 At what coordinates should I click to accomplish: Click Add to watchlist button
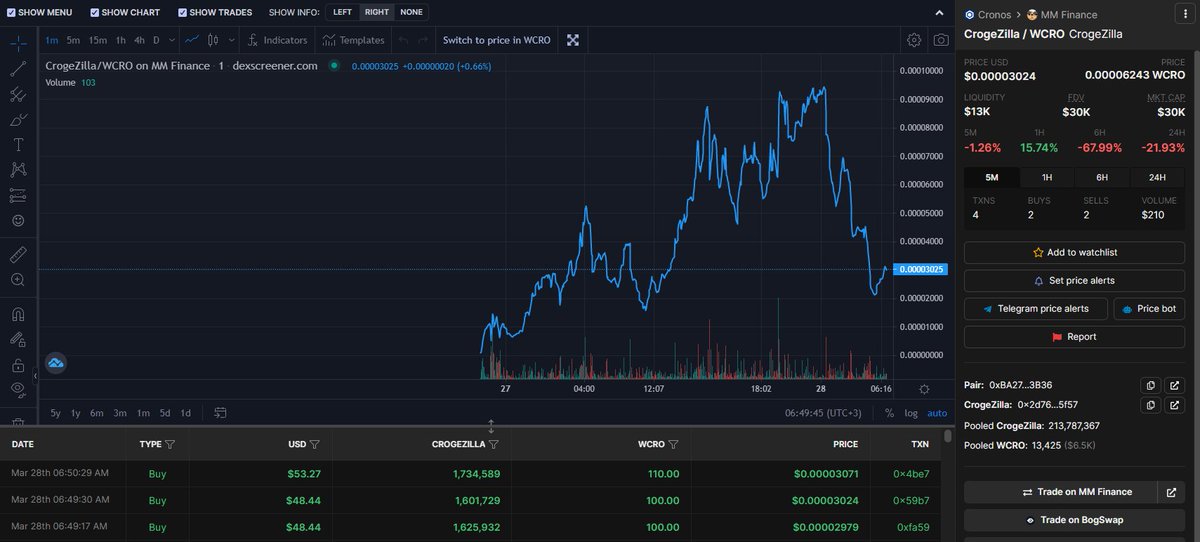[x=1075, y=252]
